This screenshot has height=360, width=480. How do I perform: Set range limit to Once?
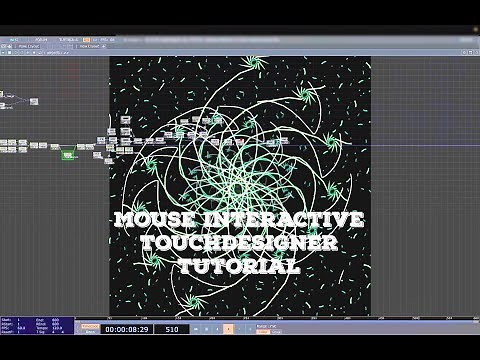click(x=276, y=332)
